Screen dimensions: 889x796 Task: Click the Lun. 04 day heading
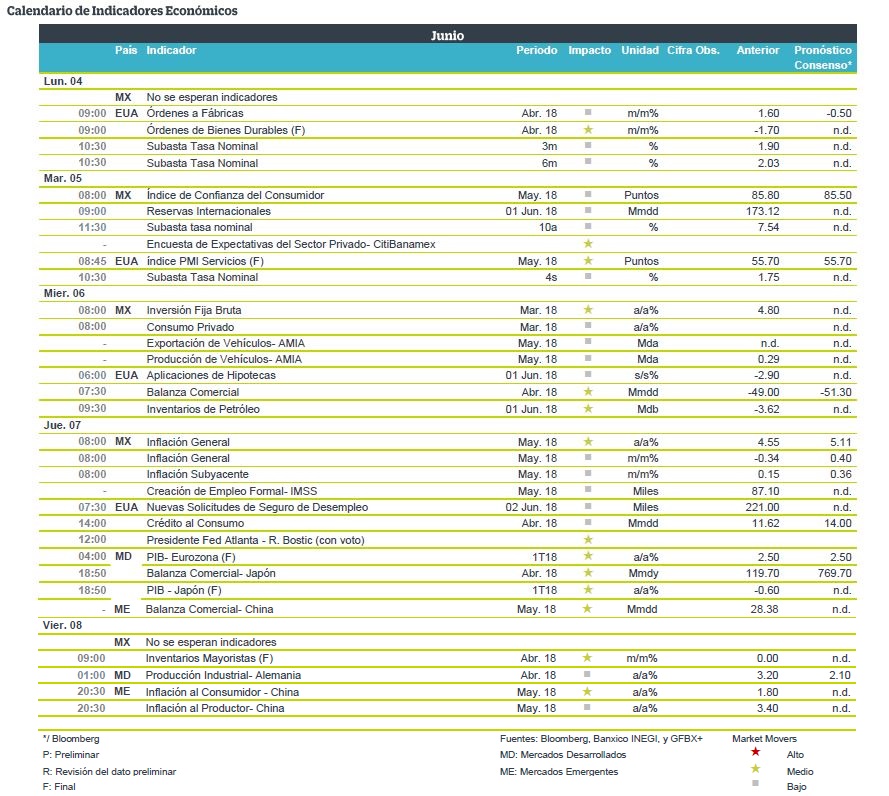[x=63, y=81]
